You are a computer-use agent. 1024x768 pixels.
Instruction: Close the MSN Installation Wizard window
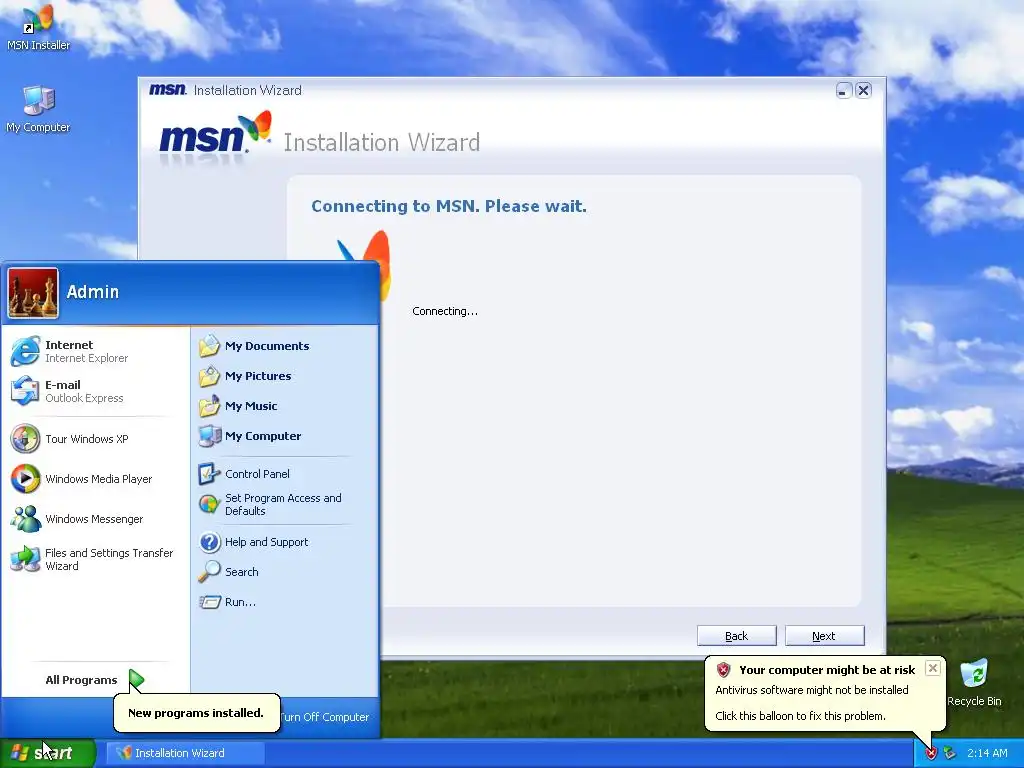[863, 91]
